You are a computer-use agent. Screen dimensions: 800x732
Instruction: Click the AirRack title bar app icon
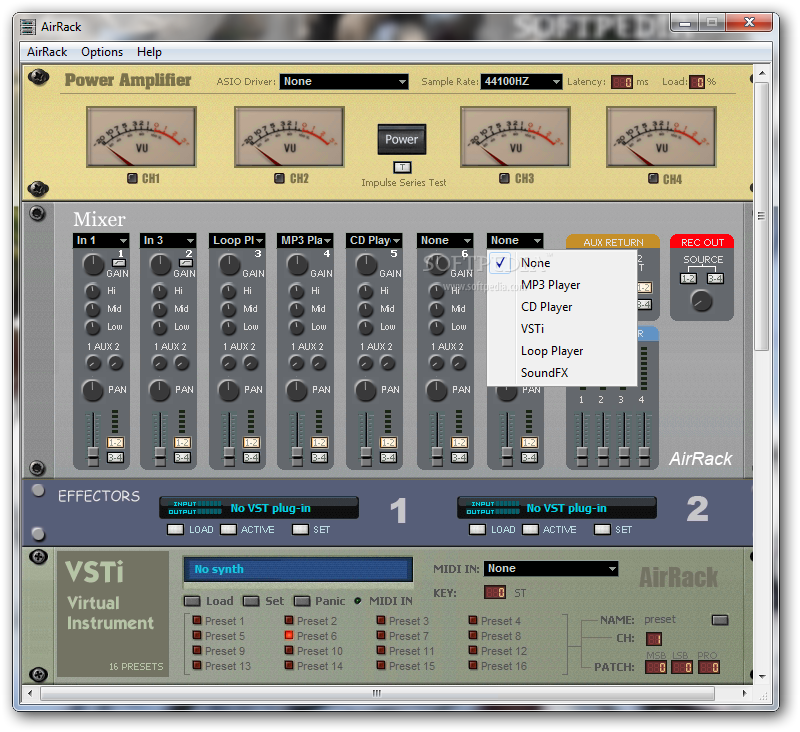[x=28, y=27]
